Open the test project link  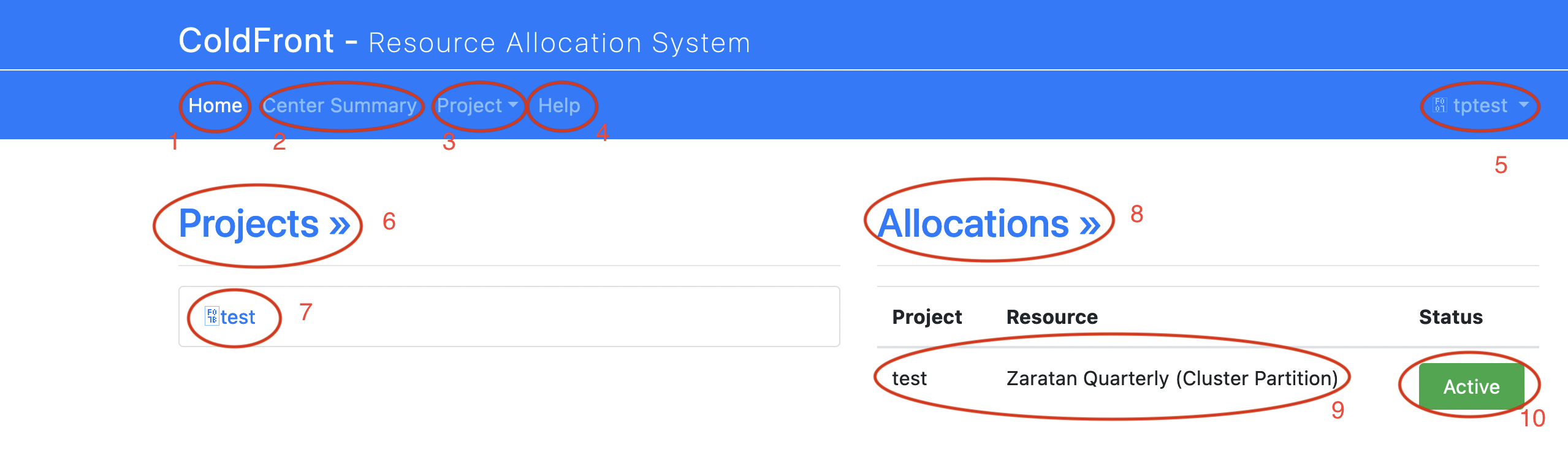[x=238, y=317]
